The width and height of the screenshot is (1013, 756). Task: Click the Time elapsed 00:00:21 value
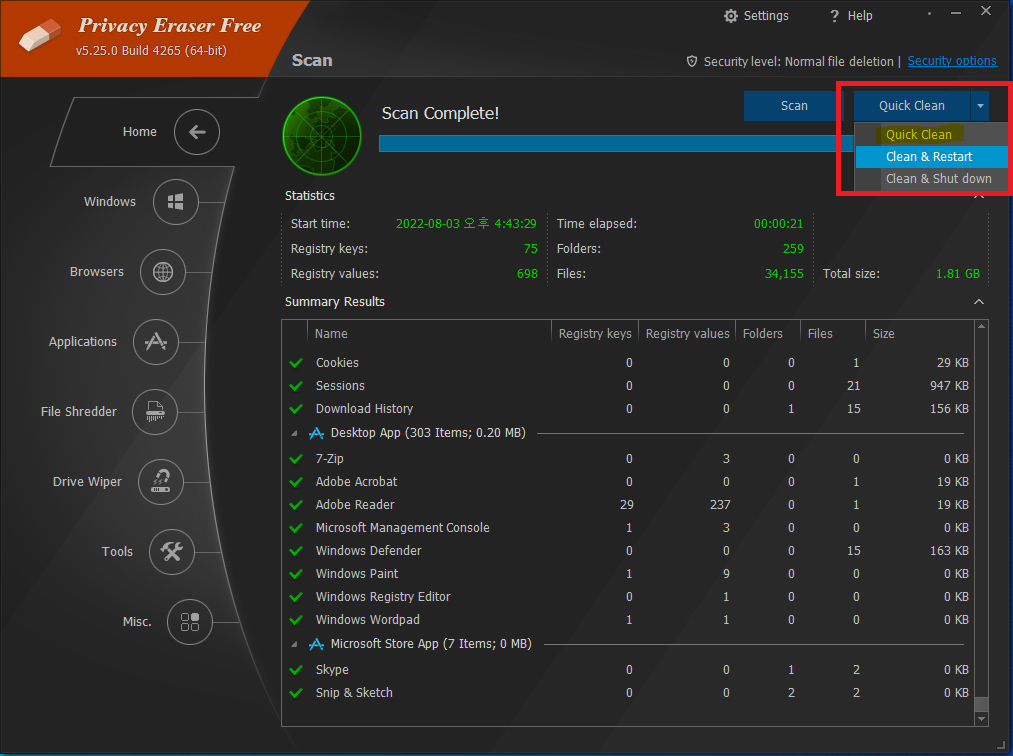pyautogui.click(x=778, y=224)
